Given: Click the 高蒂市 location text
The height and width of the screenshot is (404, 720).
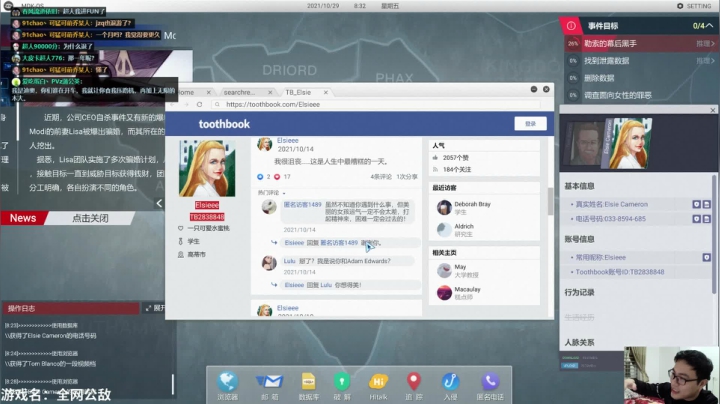Looking at the screenshot, I should point(197,254).
